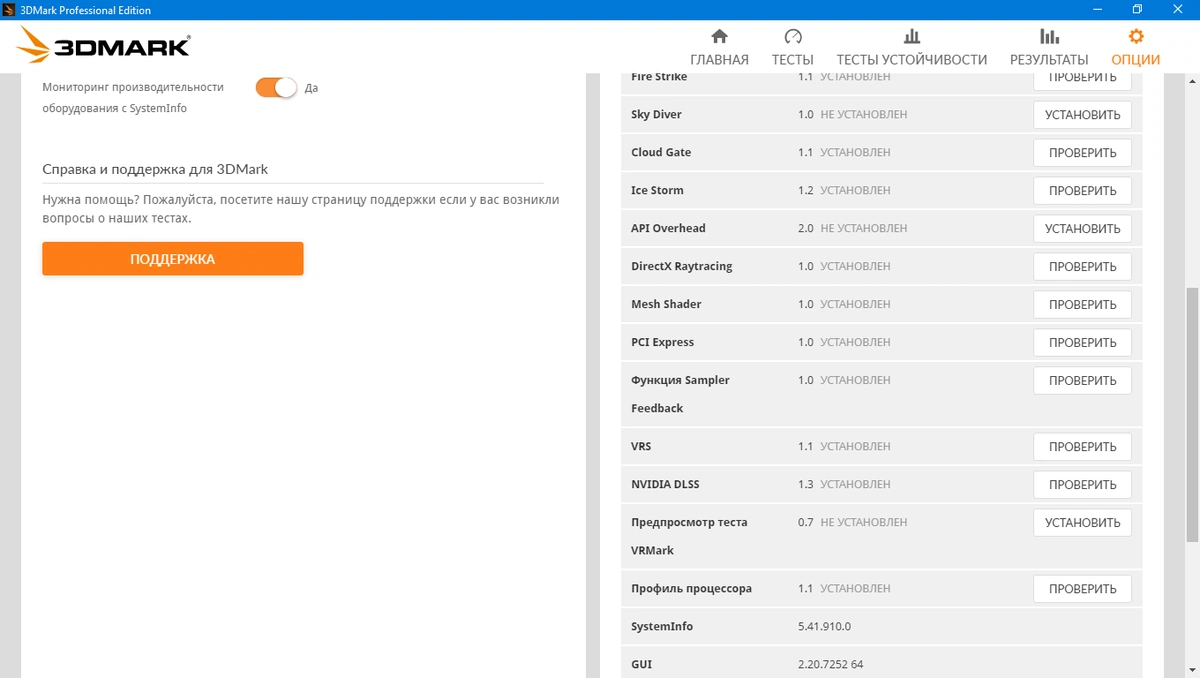Click Справка и поддержка для 3DMark heading
Screen dimensions: 1200x678
point(155,169)
